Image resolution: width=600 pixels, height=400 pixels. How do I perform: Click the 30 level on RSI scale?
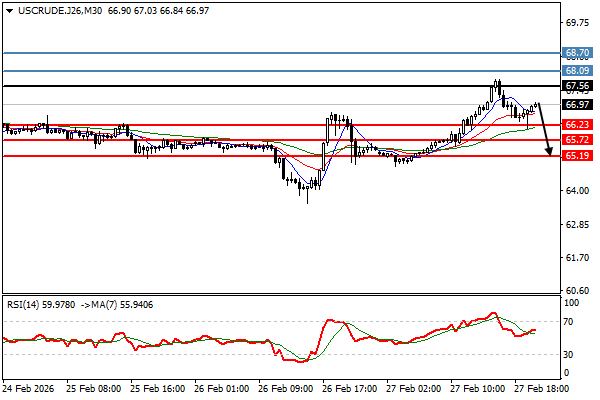[x=569, y=355]
